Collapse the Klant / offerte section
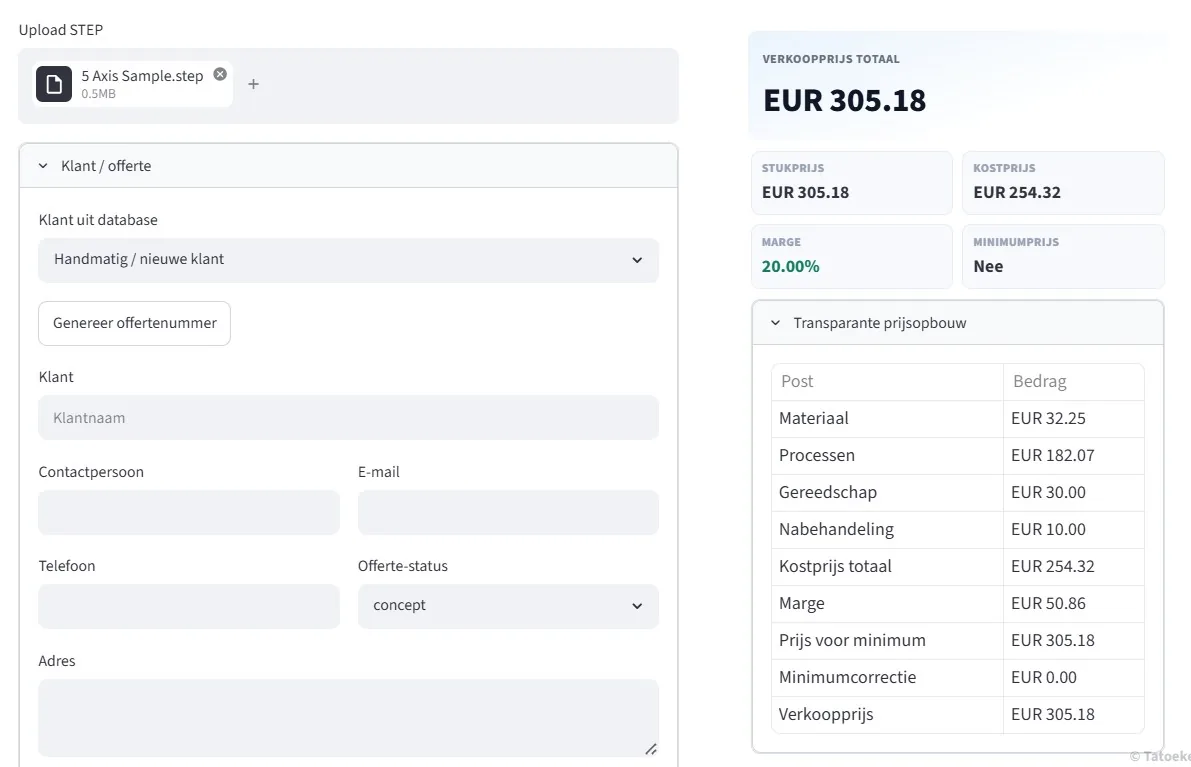This screenshot has width=1191, height=767. 348,166
